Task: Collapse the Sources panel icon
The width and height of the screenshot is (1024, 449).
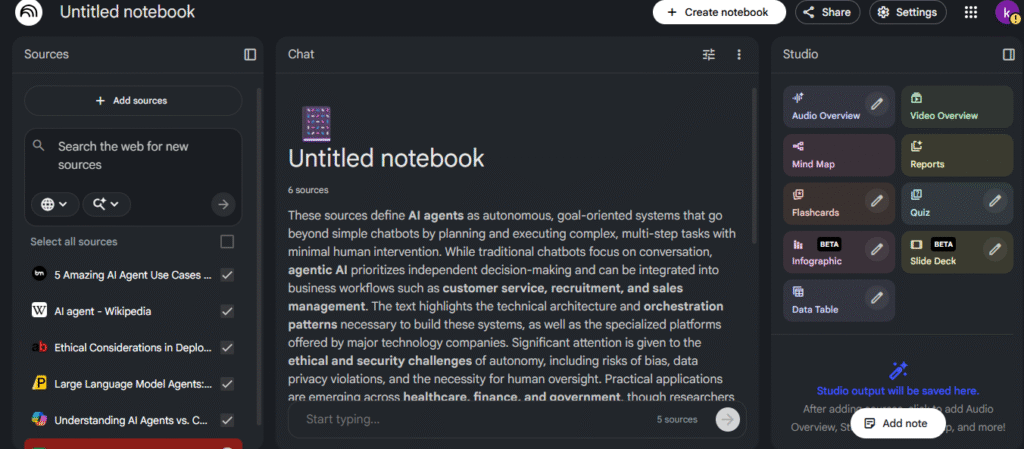Action: point(250,54)
